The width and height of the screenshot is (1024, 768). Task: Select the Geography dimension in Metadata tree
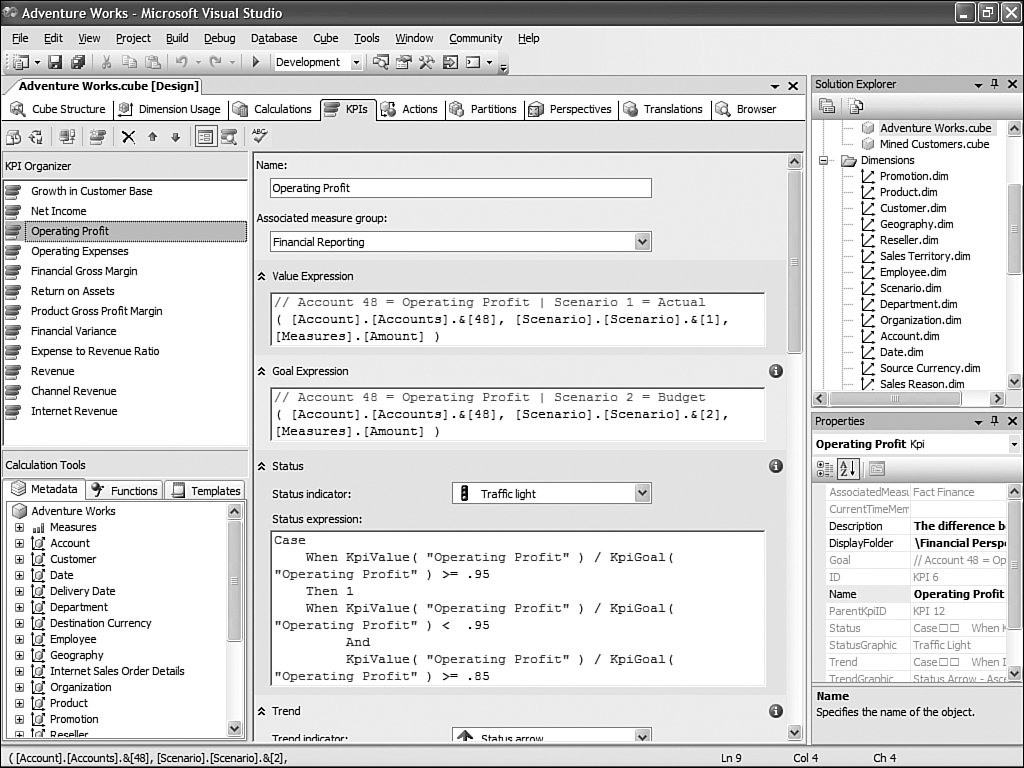[76, 655]
